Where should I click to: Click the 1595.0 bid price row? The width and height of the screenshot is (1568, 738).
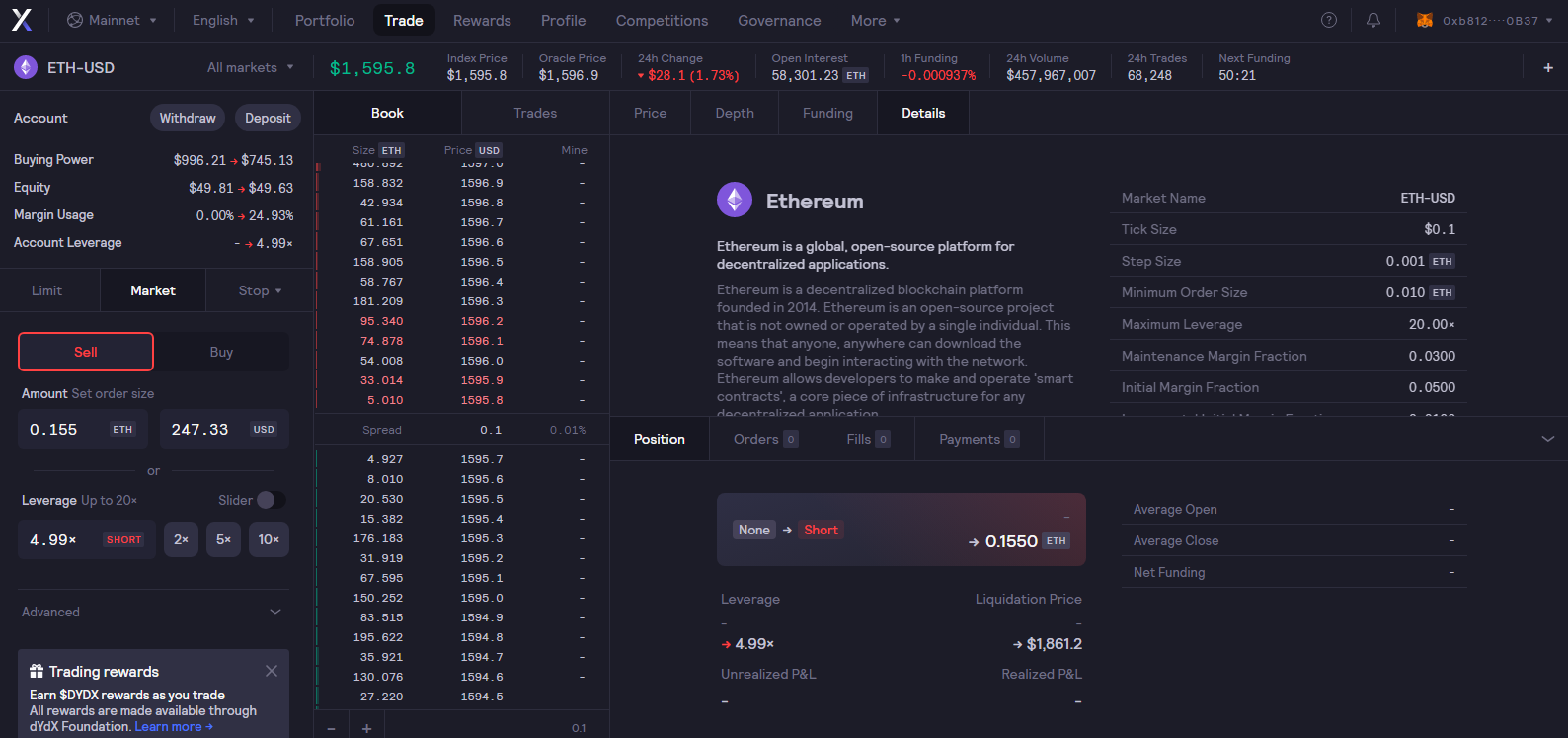pyautogui.click(x=462, y=598)
